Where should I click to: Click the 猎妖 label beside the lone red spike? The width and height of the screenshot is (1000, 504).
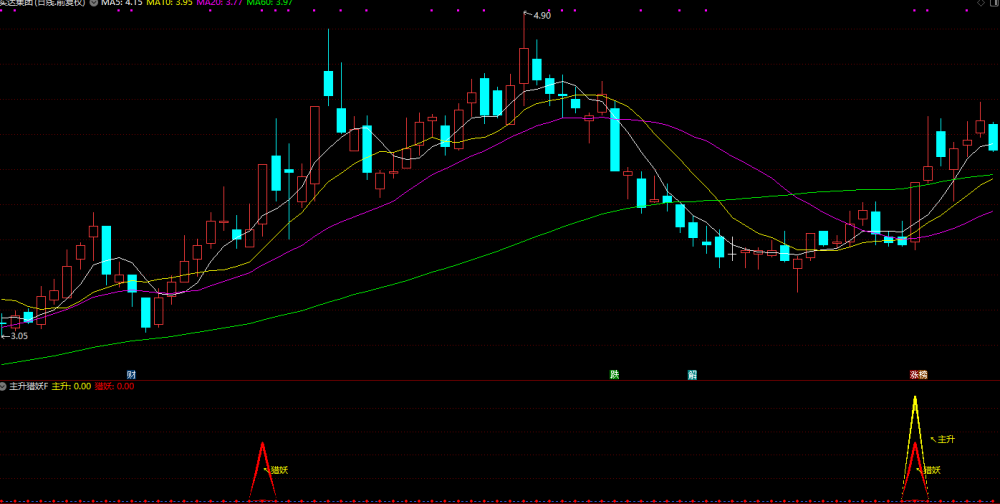pyautogui.click(x=280, y=470)
